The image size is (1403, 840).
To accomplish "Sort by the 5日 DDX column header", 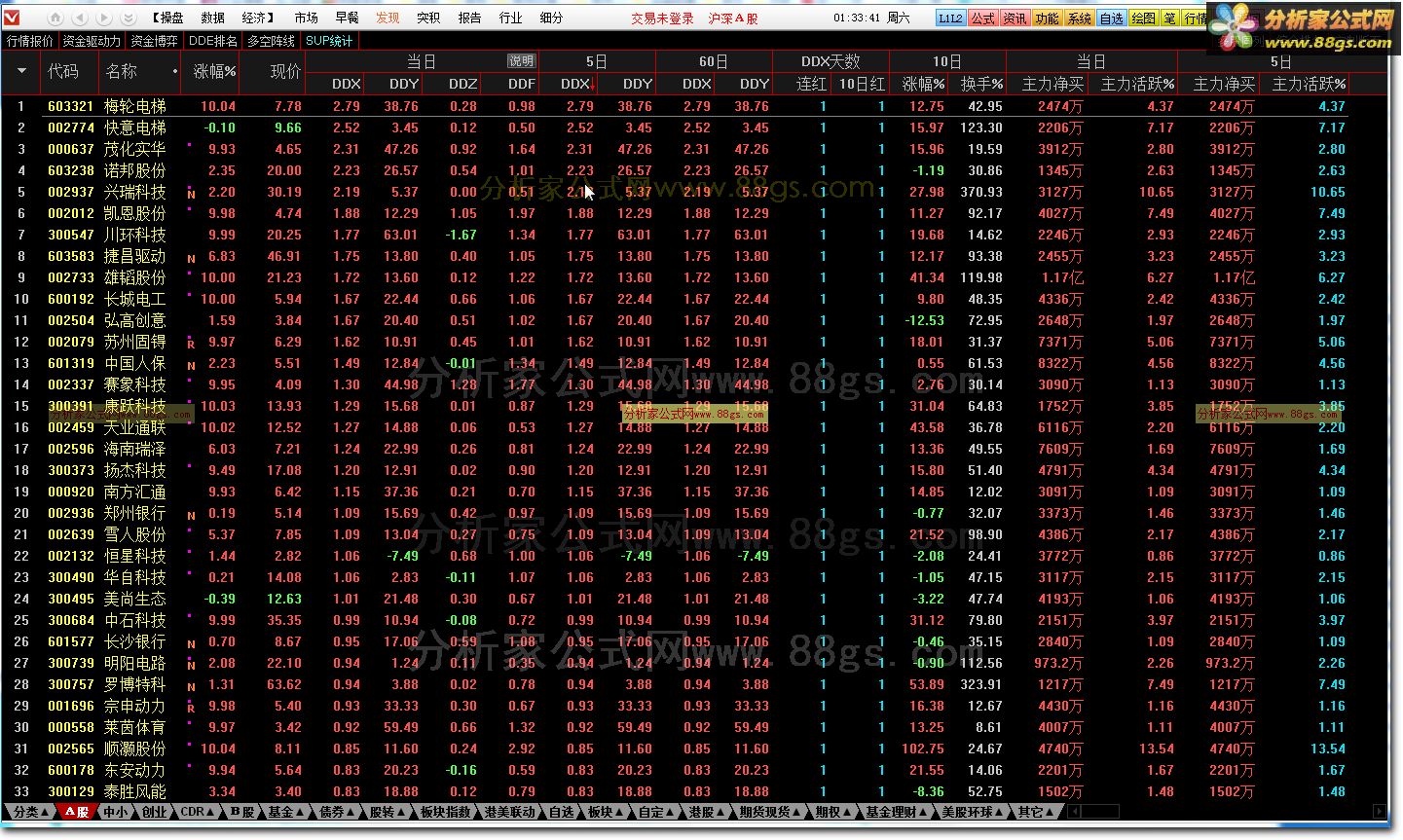I will click(577, 84).
